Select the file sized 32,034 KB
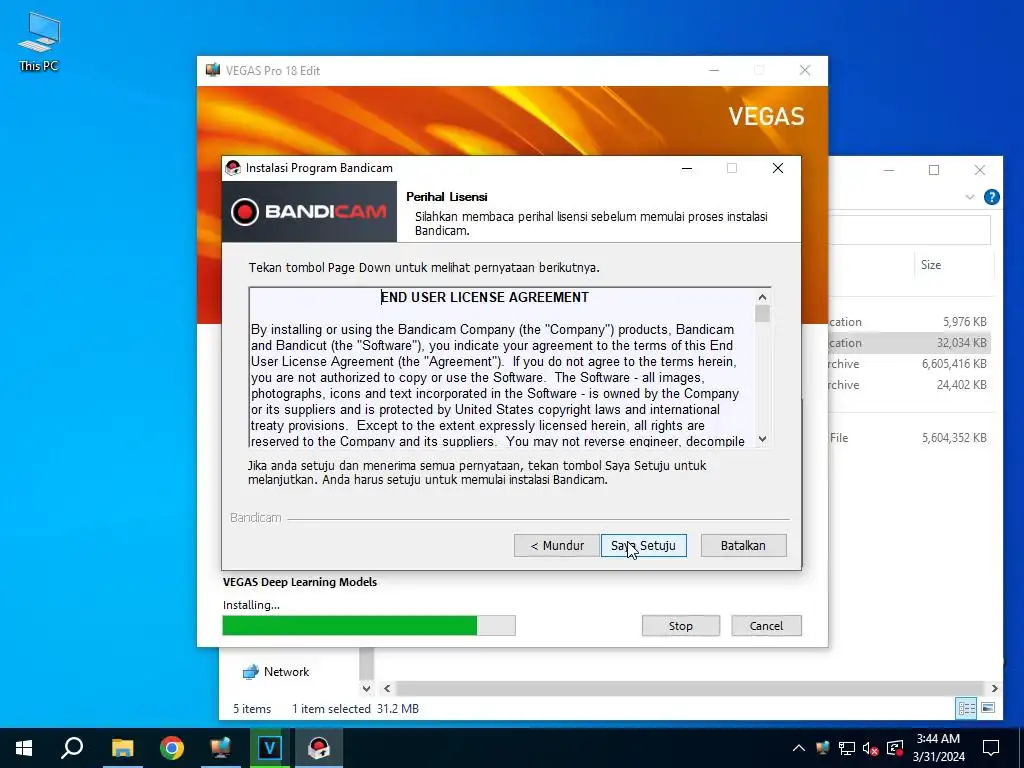The width and height of the screenshot is (1024, 768). tap(910, 343)
